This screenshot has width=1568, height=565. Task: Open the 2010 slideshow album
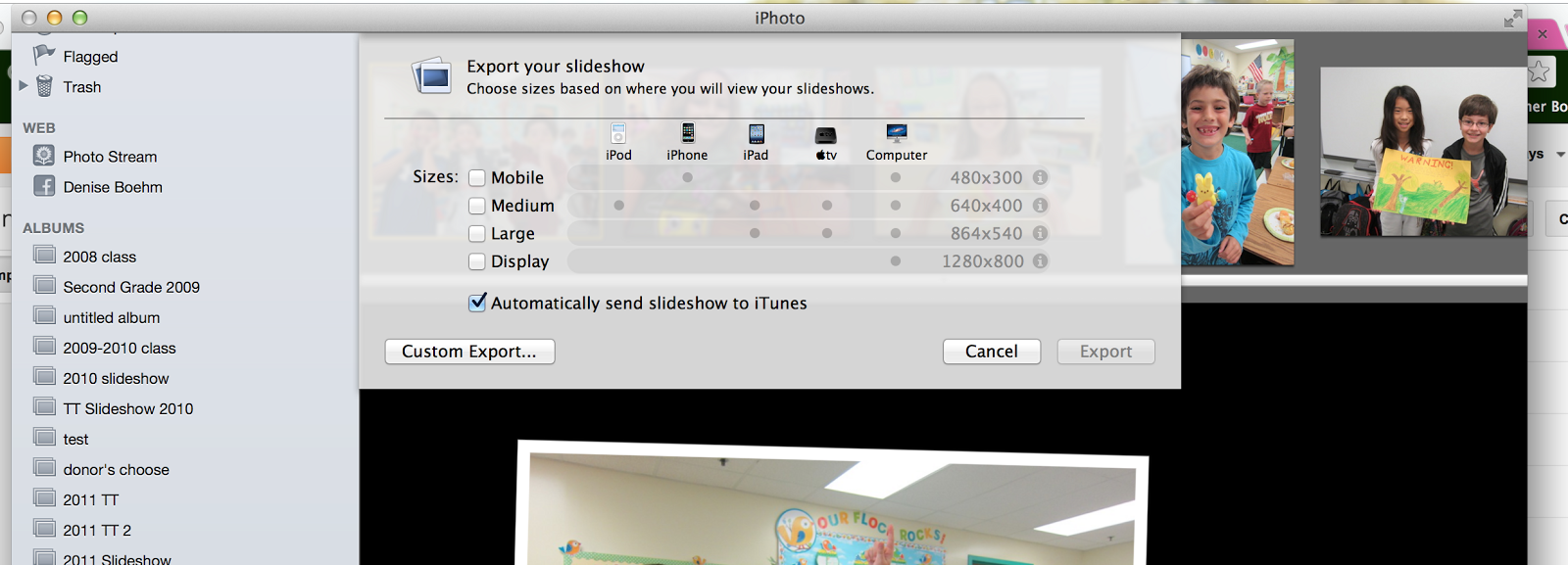116,378
